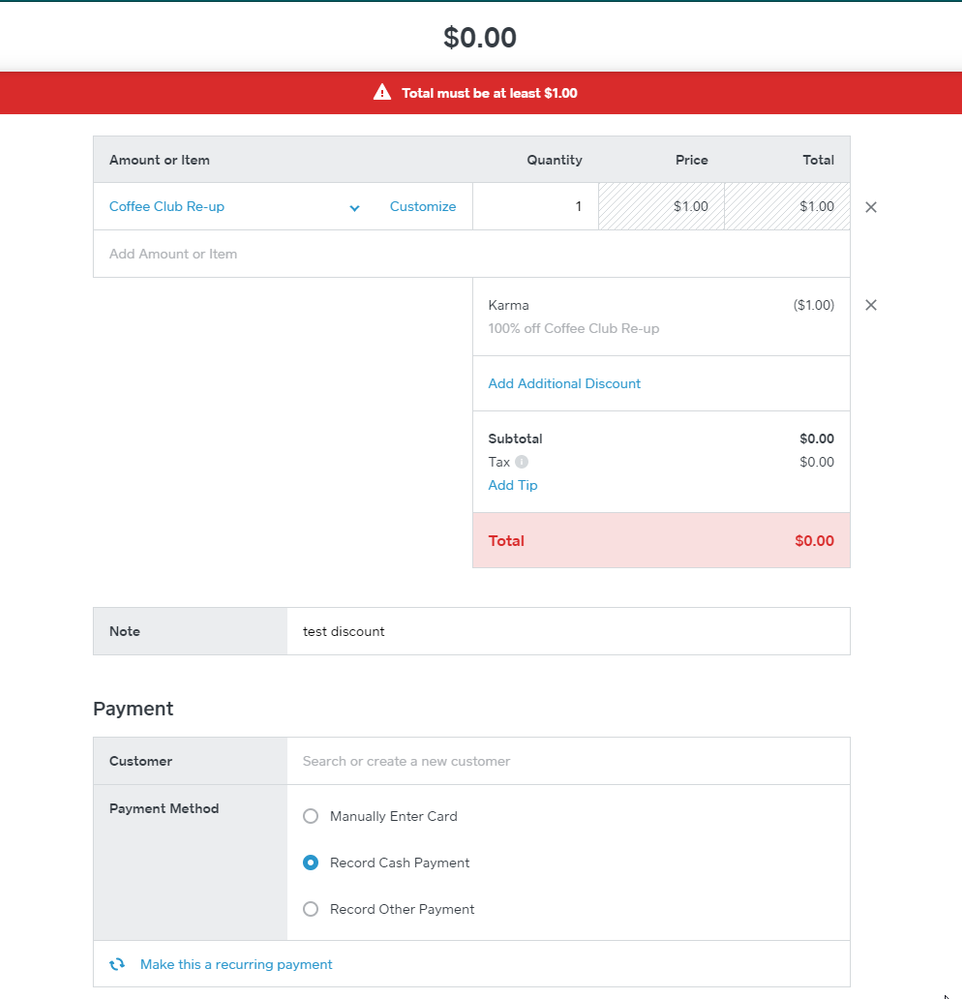Select Manually Enter Card payment method
The height and width of the screenshot is (999, 962).
311,816
